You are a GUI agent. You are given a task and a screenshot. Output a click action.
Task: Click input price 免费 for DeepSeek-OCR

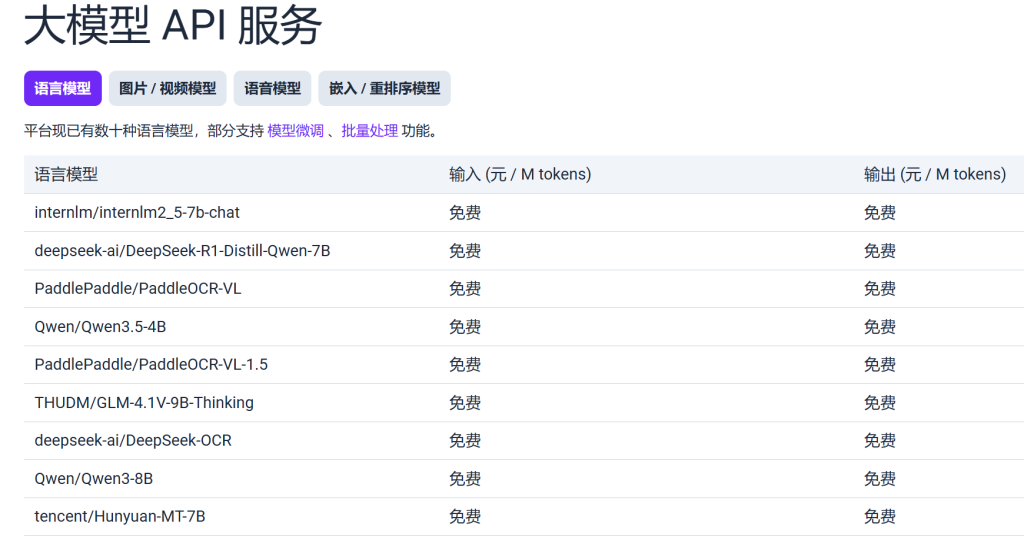(465, 440)
